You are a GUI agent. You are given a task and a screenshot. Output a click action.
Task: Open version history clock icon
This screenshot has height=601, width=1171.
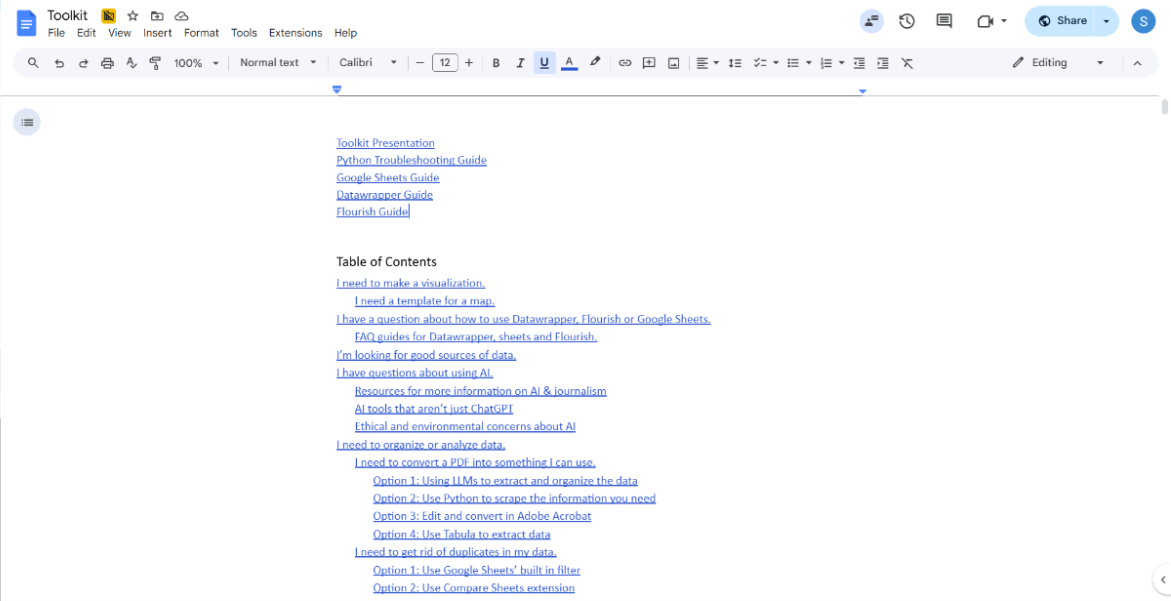(907, 21)
